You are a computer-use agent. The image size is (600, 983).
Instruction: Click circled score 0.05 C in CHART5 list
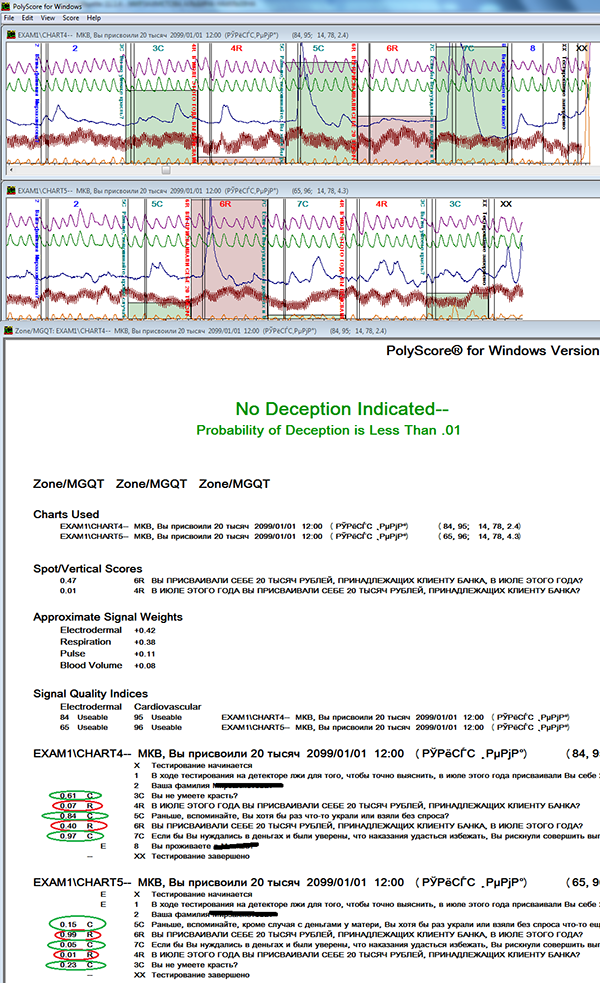point(78,944)
